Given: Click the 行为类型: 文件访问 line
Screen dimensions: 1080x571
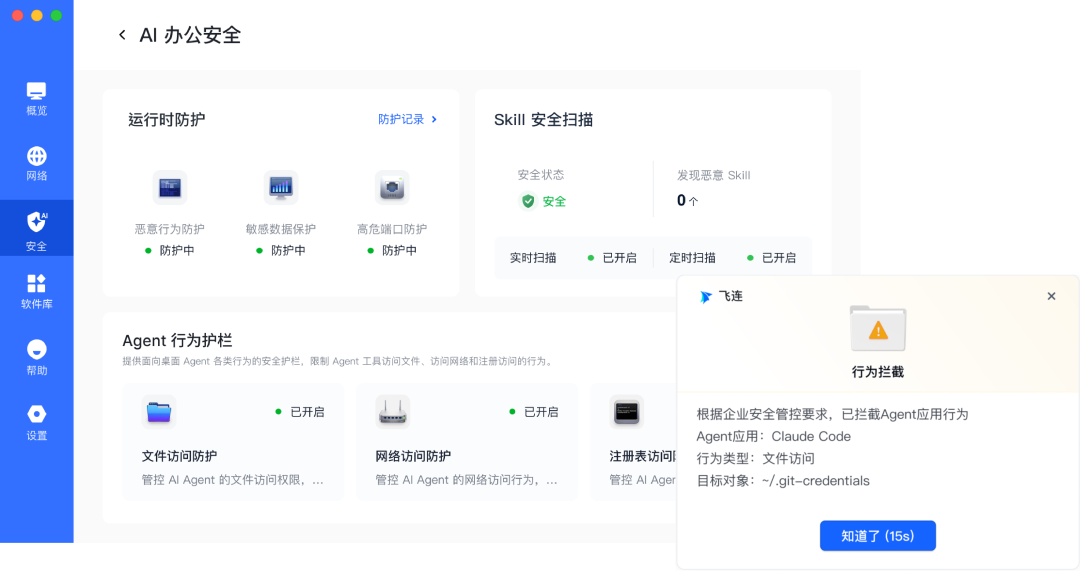Looking at the screenshot, I should coord(756,459).
